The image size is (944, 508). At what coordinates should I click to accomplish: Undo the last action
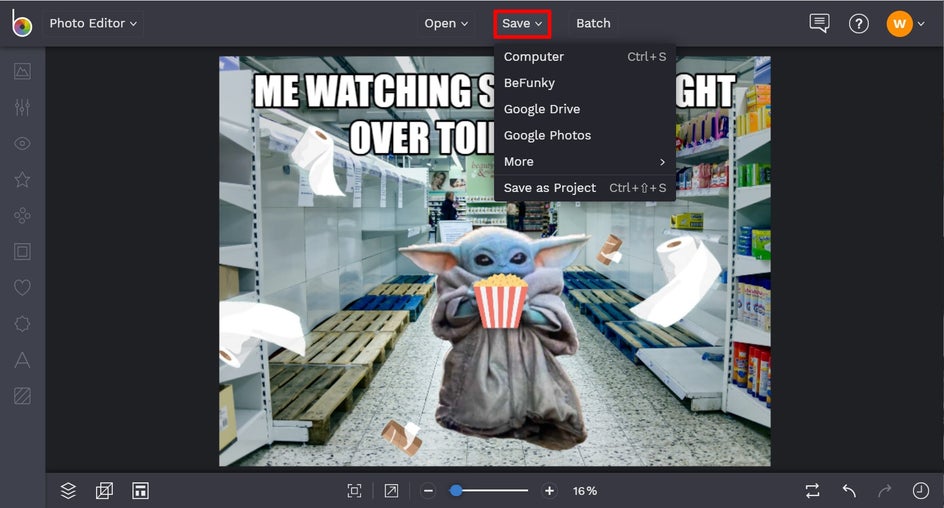click(x=849, y=491)
